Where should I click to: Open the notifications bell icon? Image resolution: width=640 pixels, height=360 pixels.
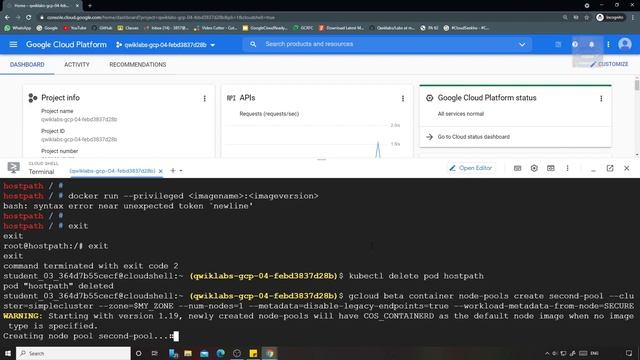click(591, 44)
